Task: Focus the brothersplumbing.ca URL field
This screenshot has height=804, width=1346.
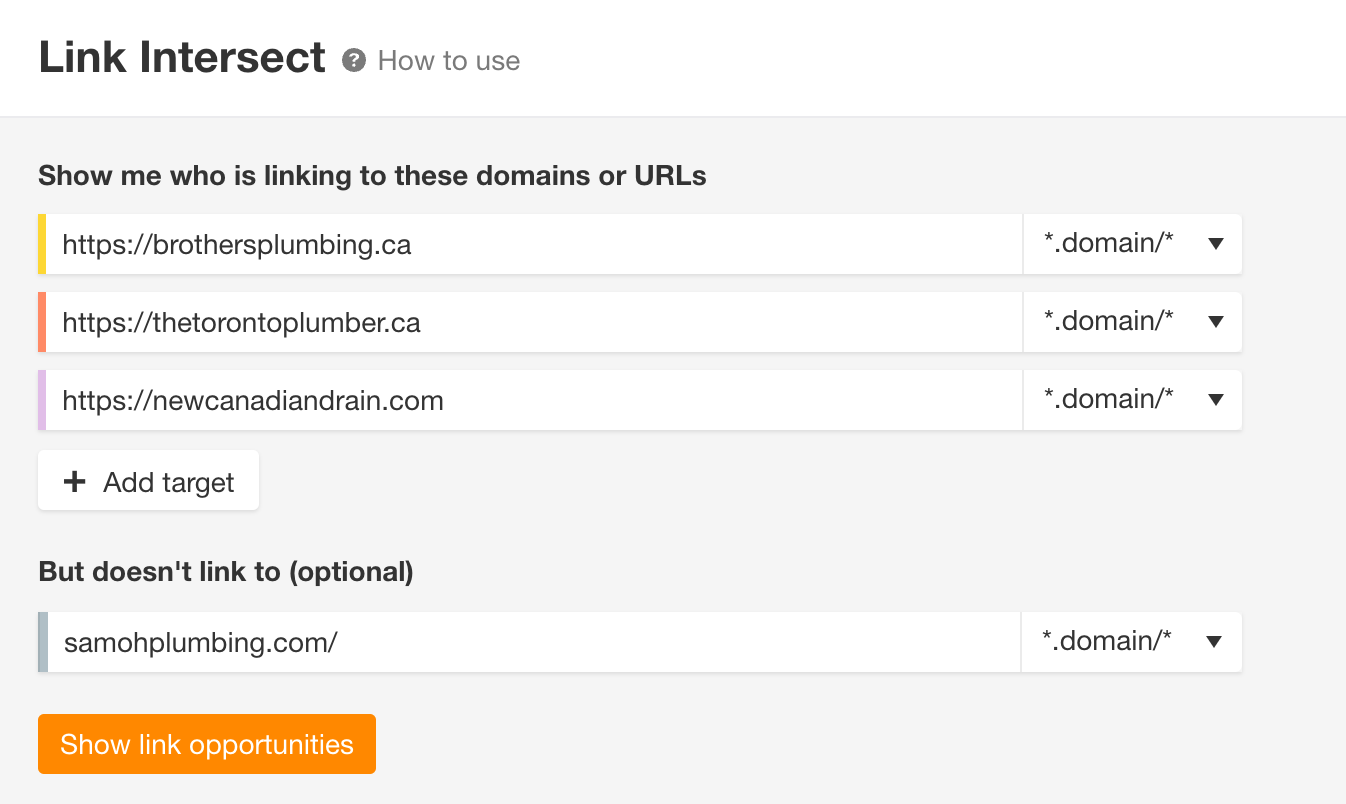Action: click(534, 244)
